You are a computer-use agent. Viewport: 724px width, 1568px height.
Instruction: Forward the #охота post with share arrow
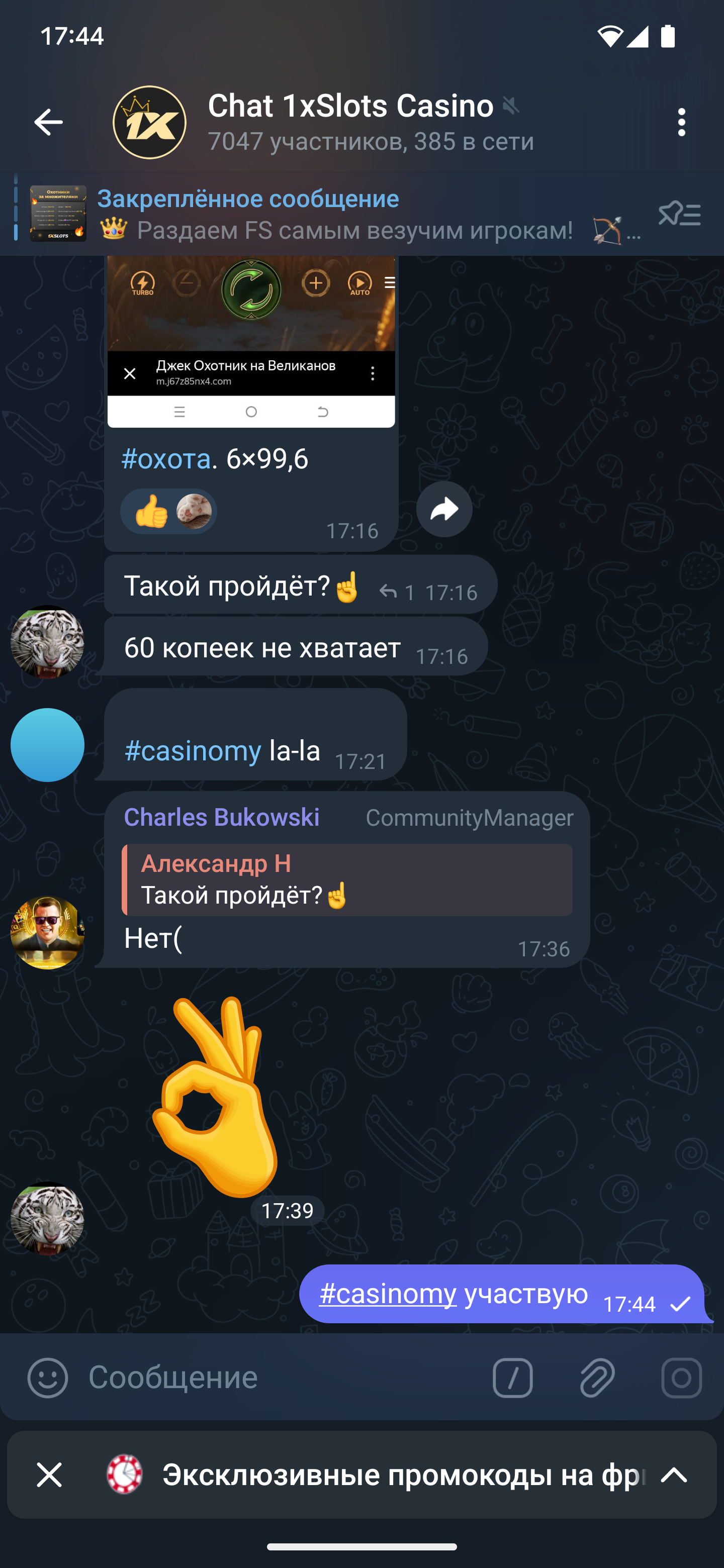pos(444,509)
